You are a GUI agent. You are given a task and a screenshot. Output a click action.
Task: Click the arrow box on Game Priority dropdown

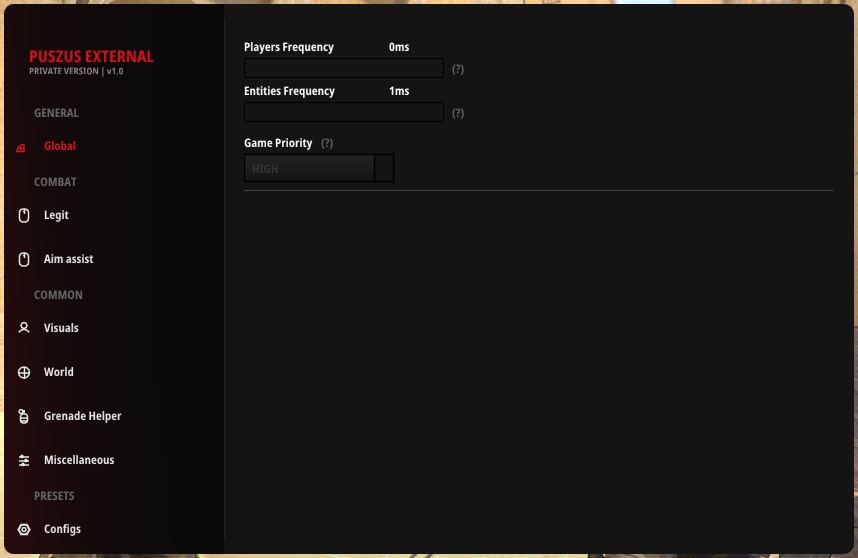384,168
